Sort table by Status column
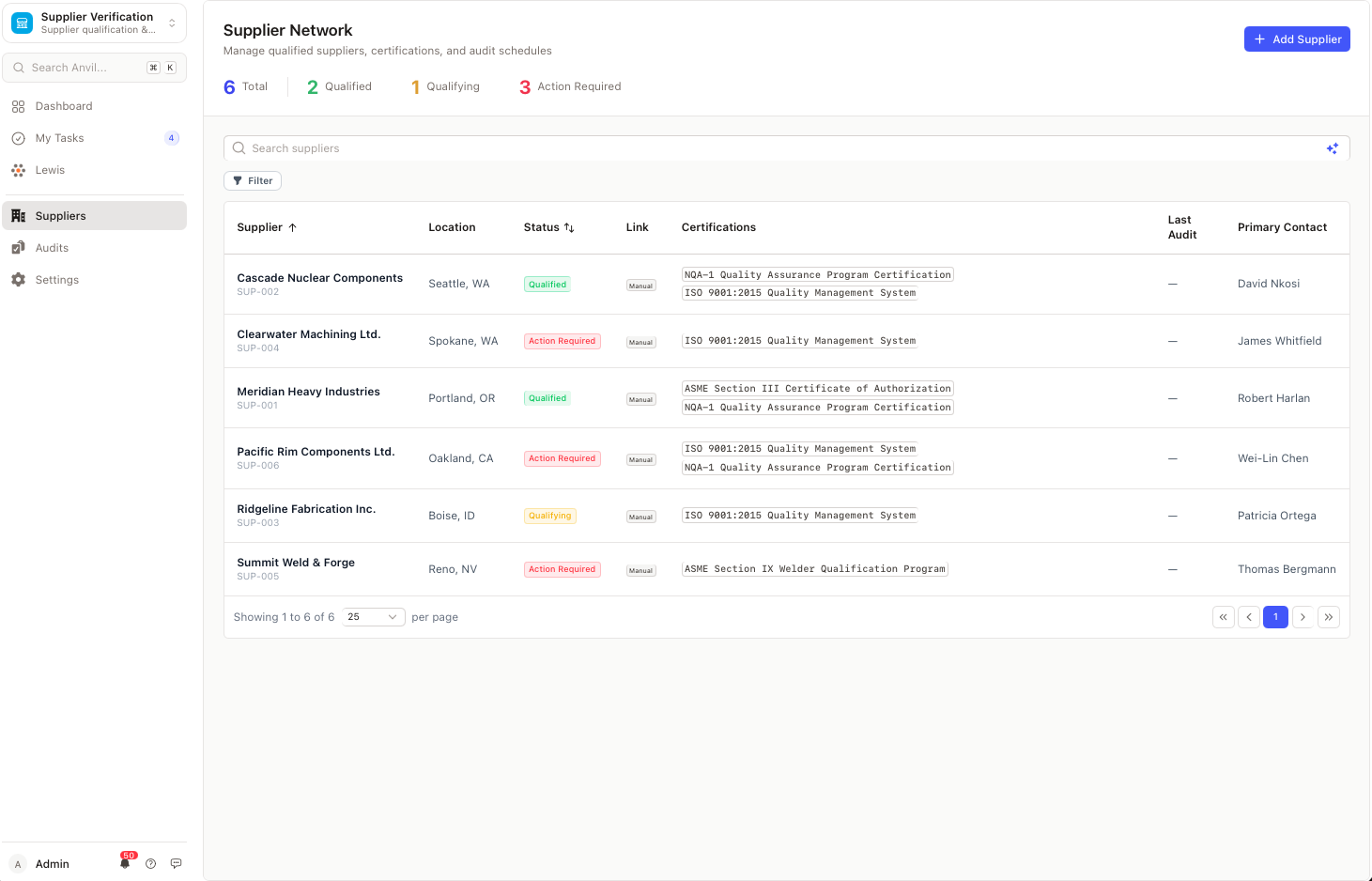 (548, 227)
